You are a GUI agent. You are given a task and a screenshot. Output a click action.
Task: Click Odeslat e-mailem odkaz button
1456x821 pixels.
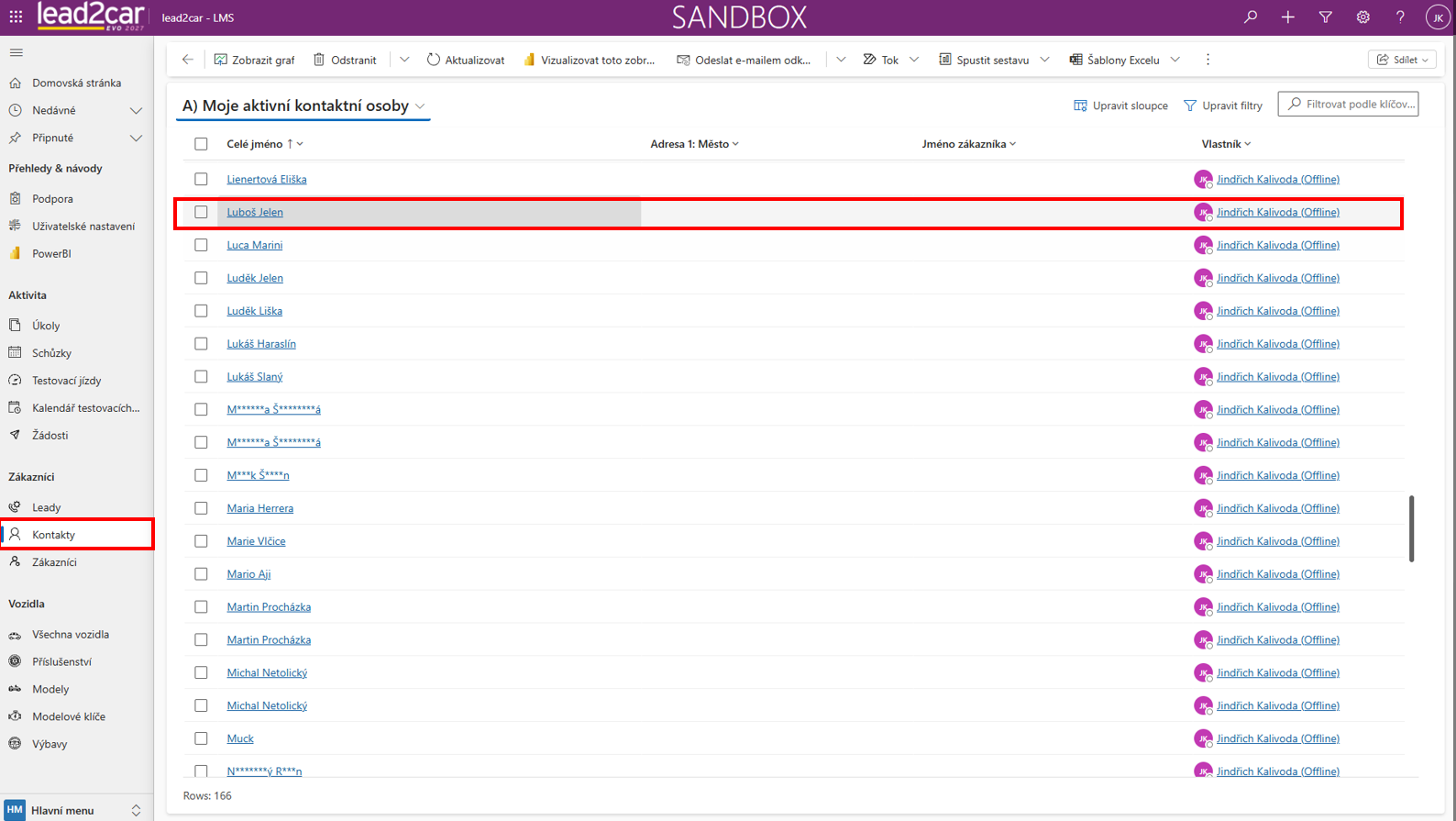point(744,60)
